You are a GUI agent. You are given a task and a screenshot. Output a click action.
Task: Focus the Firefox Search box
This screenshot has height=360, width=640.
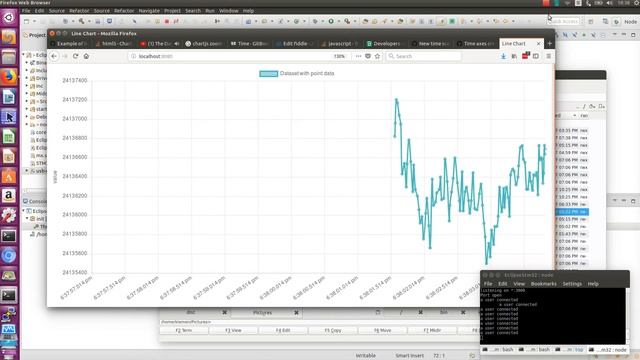[x=424, y=56]
